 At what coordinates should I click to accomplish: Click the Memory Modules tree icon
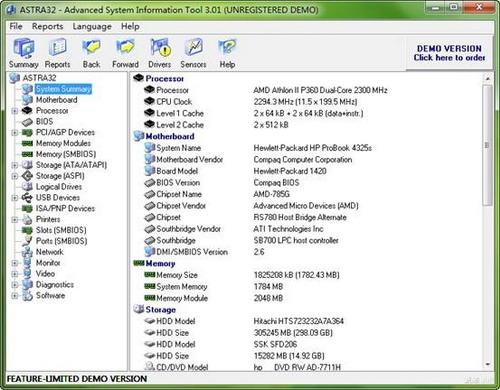pyautogui.click(x=27, y=143)
